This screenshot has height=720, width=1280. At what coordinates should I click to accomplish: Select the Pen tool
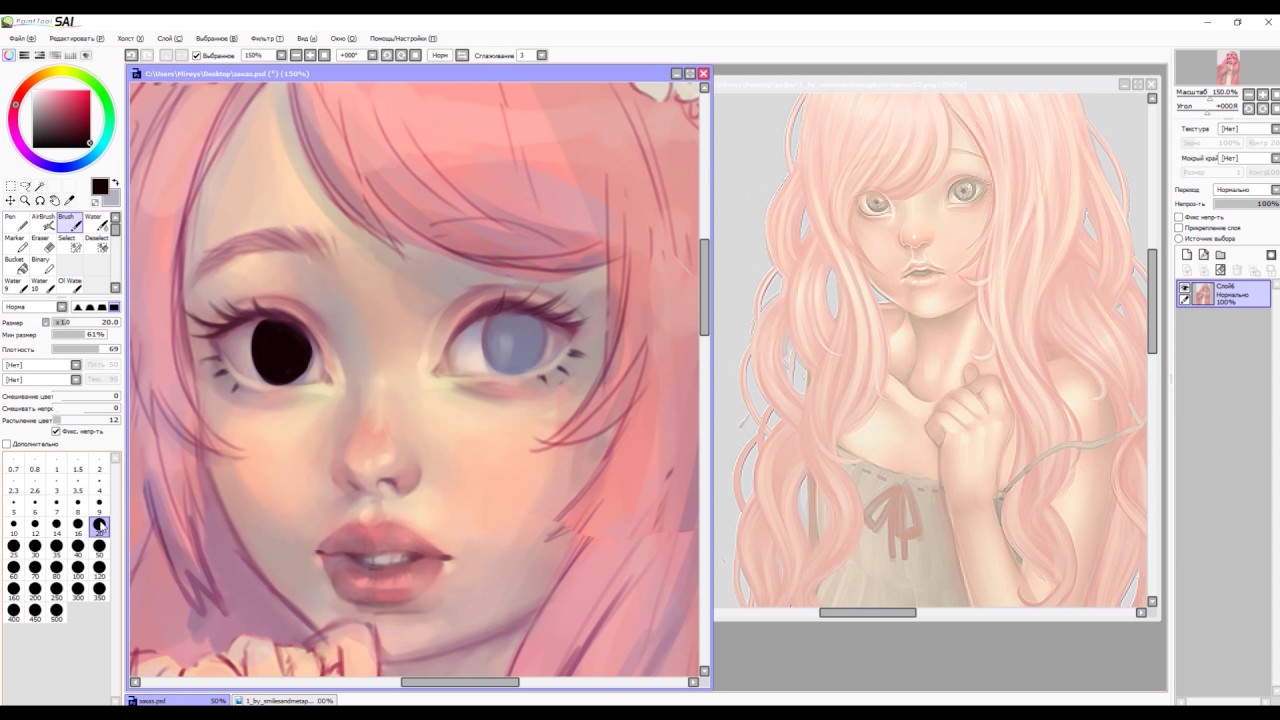14,223
